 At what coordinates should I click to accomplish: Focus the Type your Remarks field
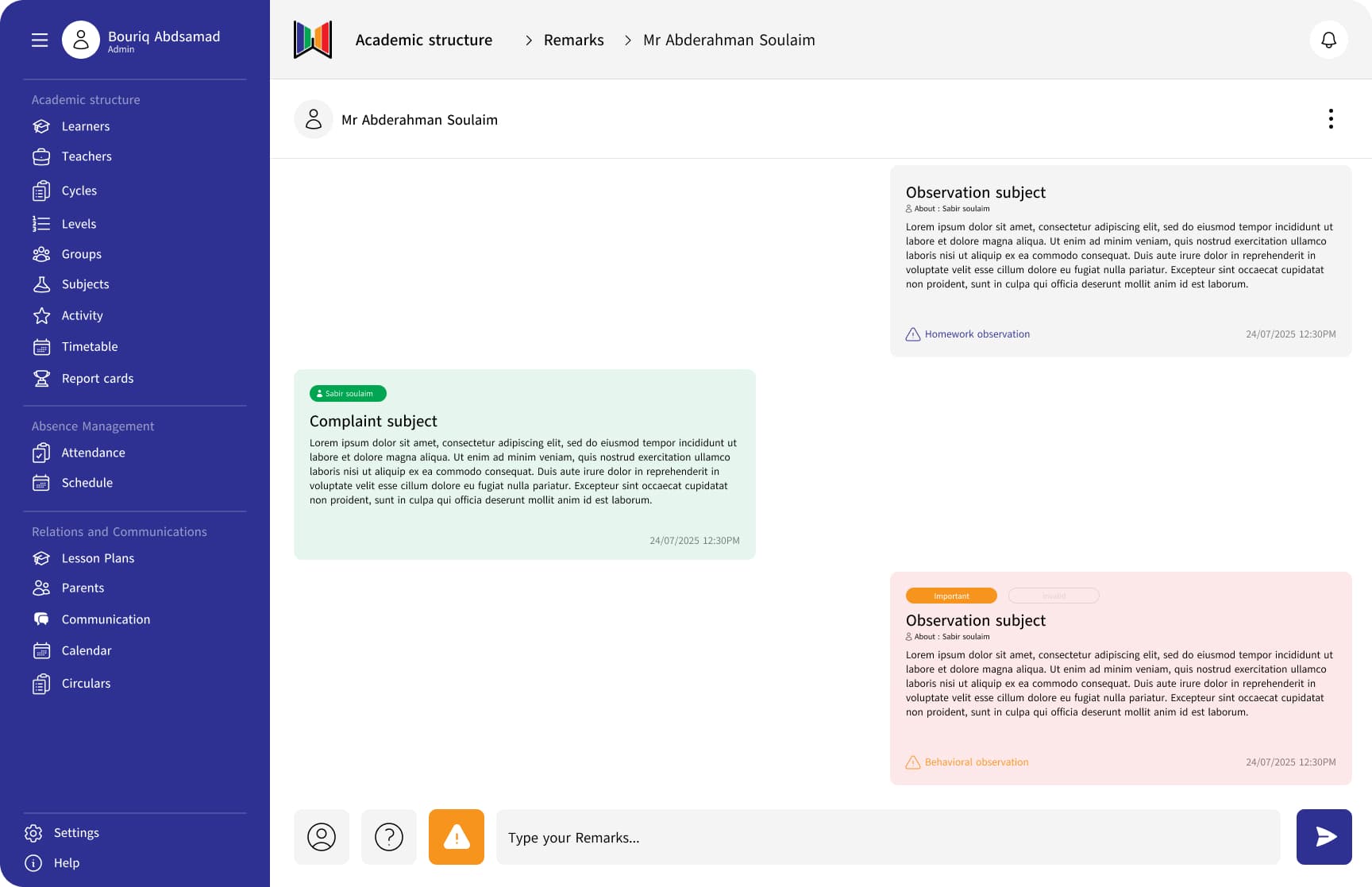888,837
